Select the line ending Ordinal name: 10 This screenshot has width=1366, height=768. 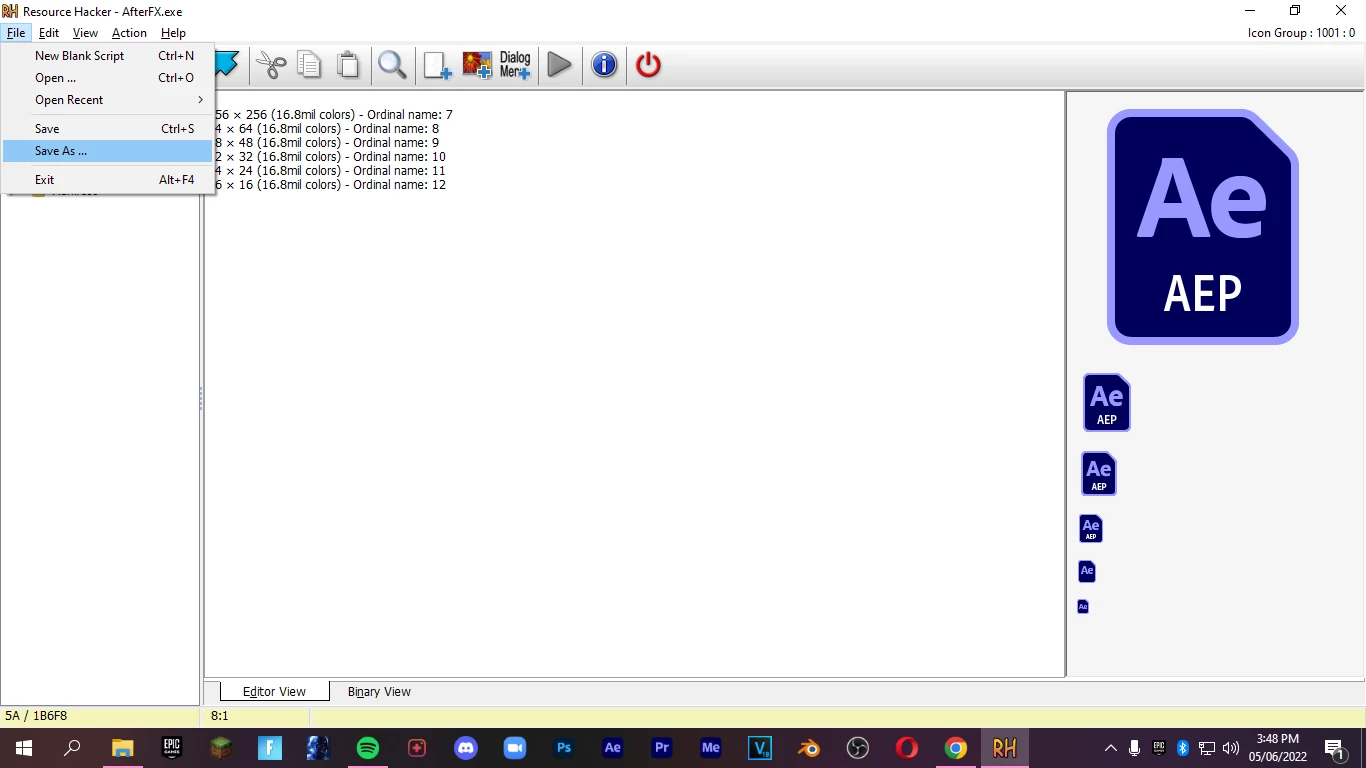331,157
